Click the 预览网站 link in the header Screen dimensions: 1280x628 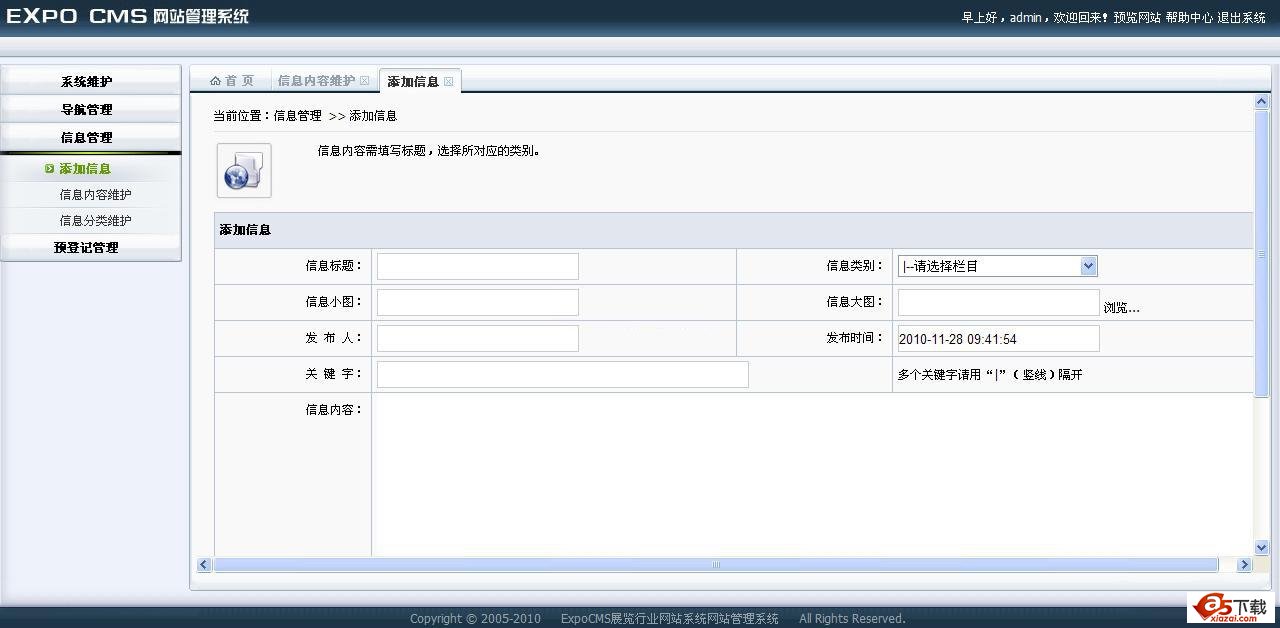[1137, 18]
